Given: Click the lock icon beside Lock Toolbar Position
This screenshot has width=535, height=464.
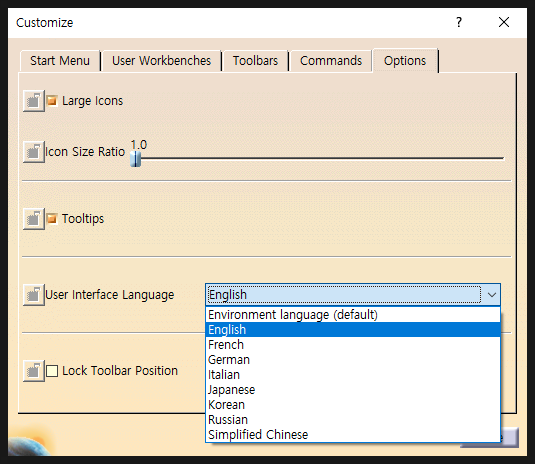Looking at the screenshot, I should [34, 371].
